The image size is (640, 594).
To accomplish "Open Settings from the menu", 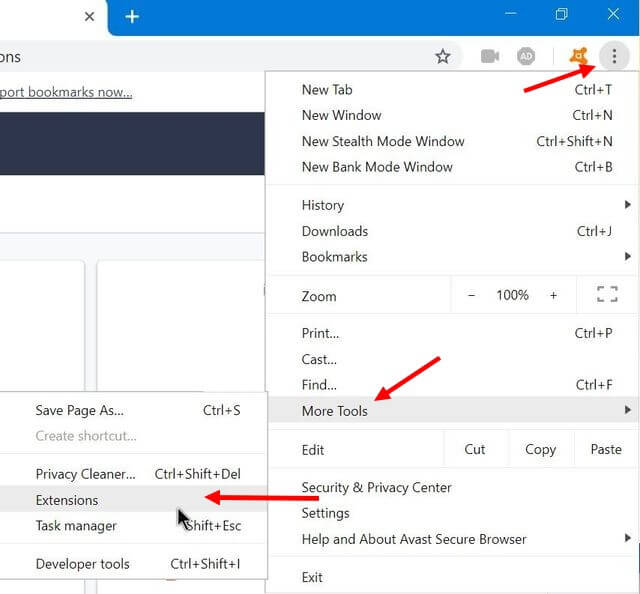I will pos(451,513).
